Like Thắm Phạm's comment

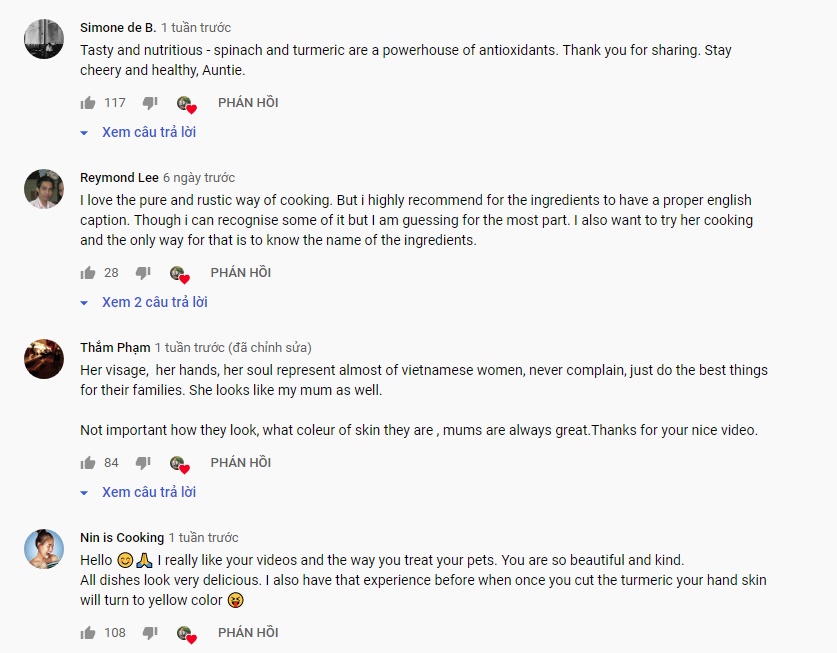click(88, 463)
